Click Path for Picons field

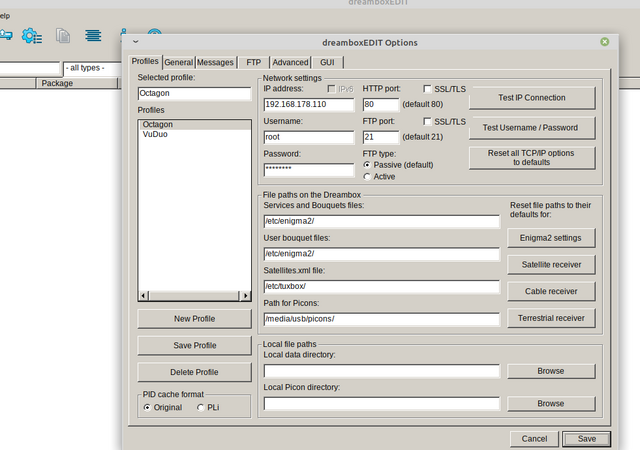[x=381, y=319]
